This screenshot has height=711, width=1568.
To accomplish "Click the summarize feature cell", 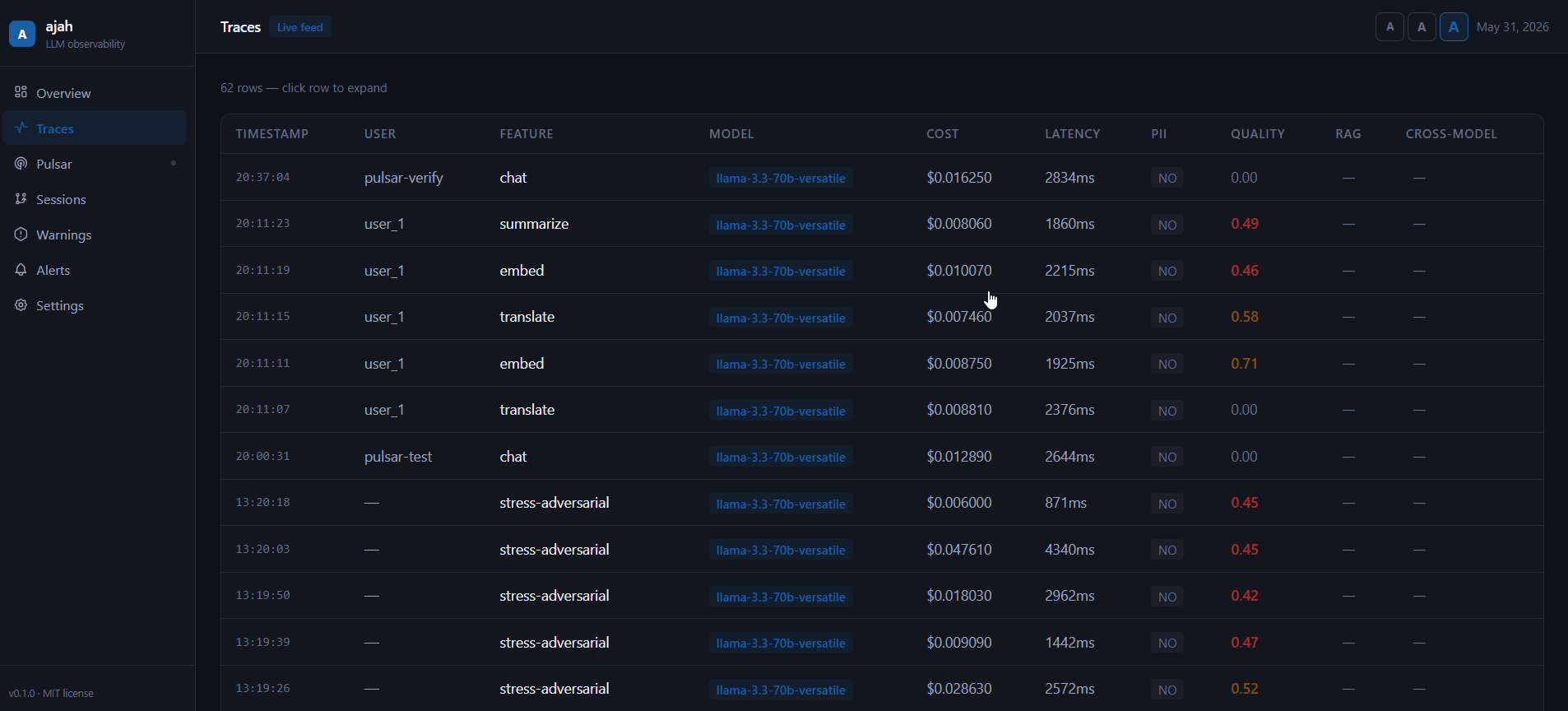I will click(534, 224).
